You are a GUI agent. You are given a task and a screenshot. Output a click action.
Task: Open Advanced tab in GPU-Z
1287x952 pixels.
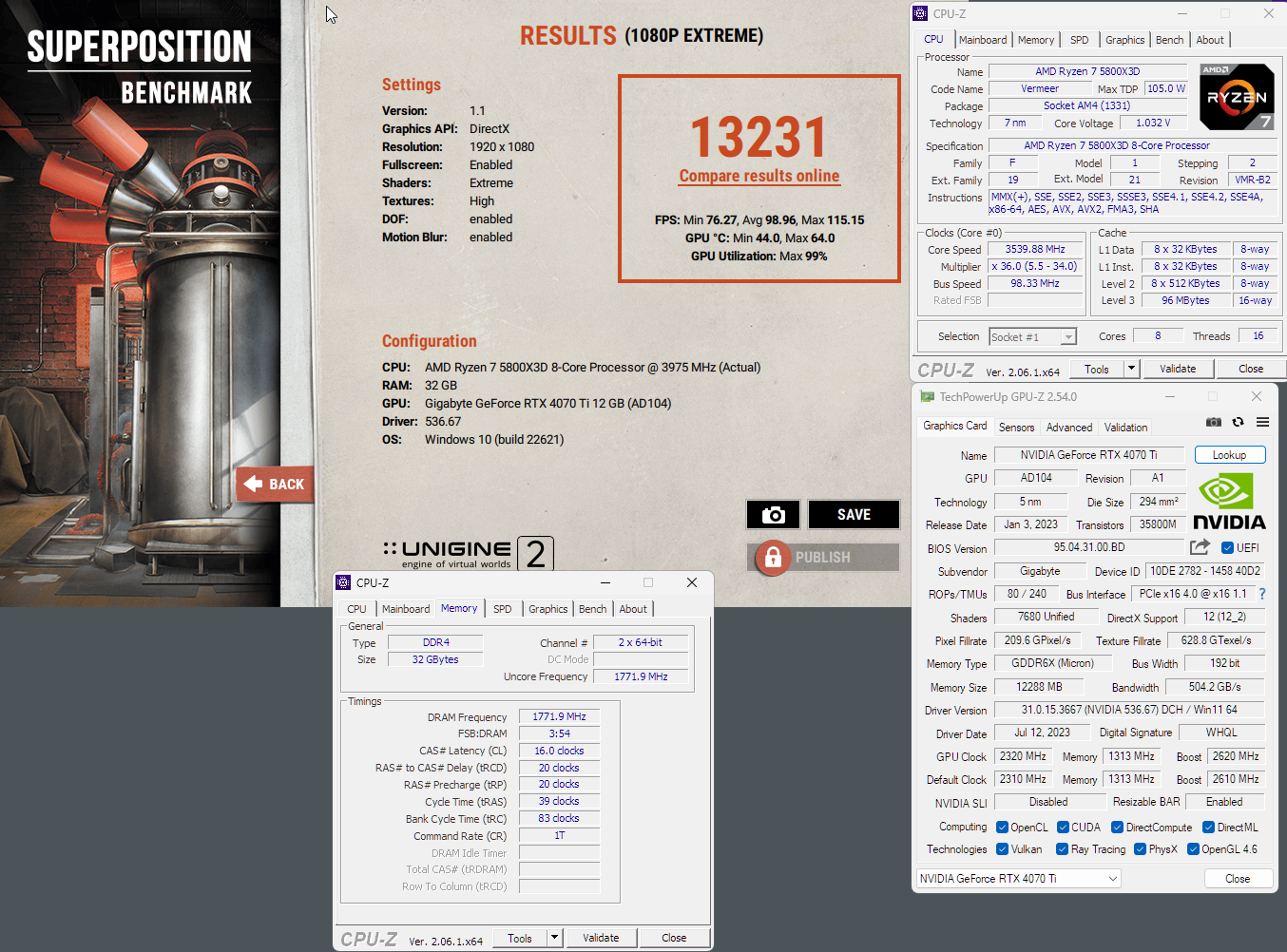coord(1069,428)
